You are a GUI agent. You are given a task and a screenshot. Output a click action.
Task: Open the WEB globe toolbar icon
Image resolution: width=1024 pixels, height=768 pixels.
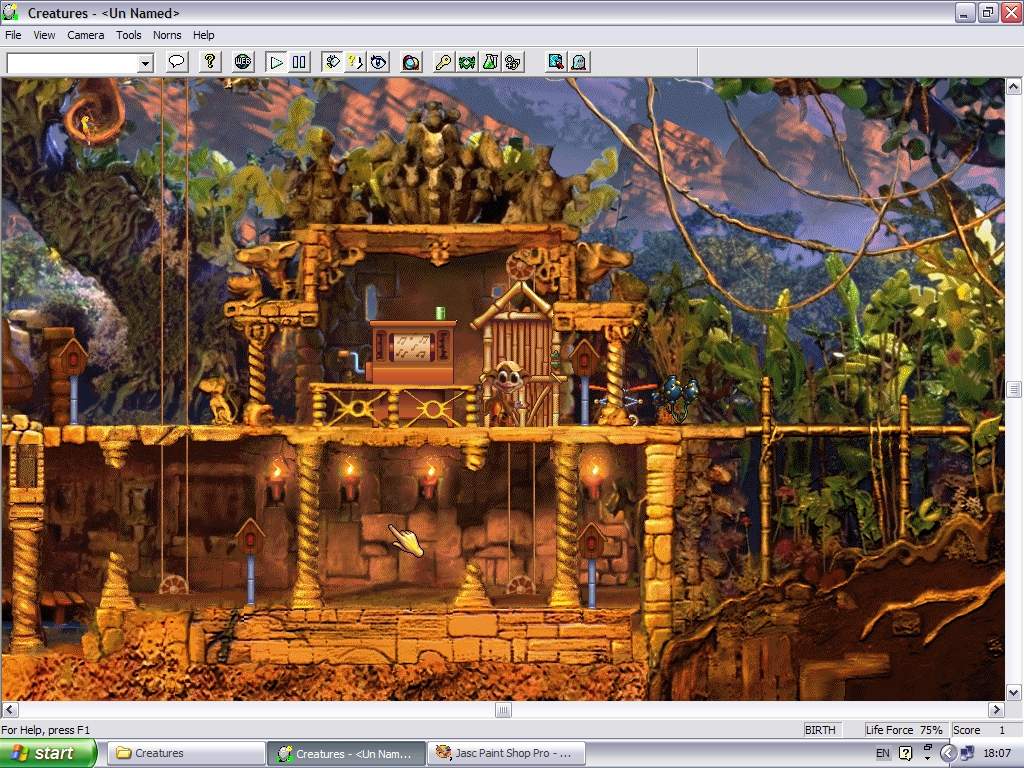point(243,62)
